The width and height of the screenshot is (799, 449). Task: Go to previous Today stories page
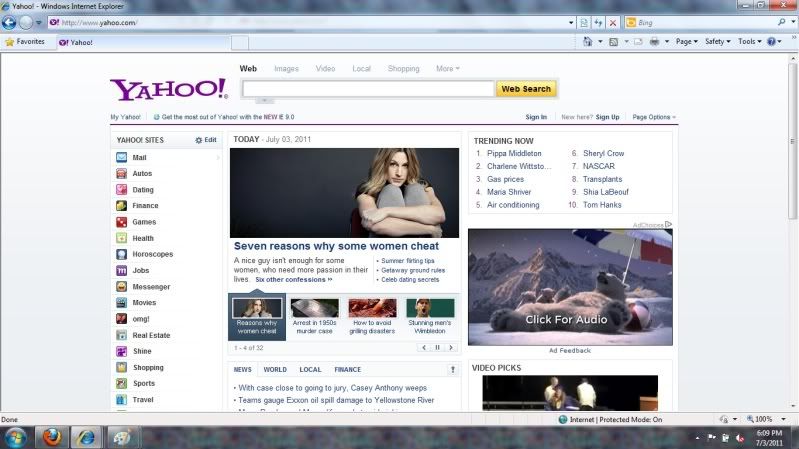424,348
